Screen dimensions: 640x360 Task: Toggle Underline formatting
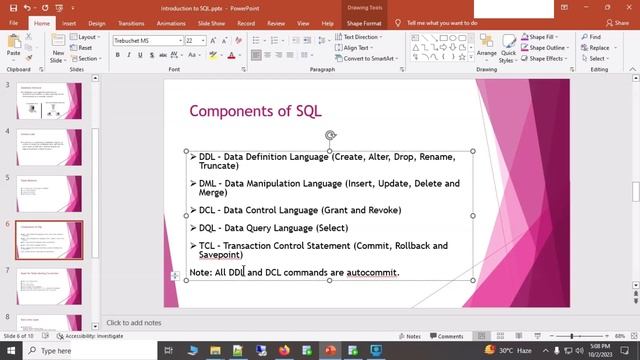click(x=140, y=55)
